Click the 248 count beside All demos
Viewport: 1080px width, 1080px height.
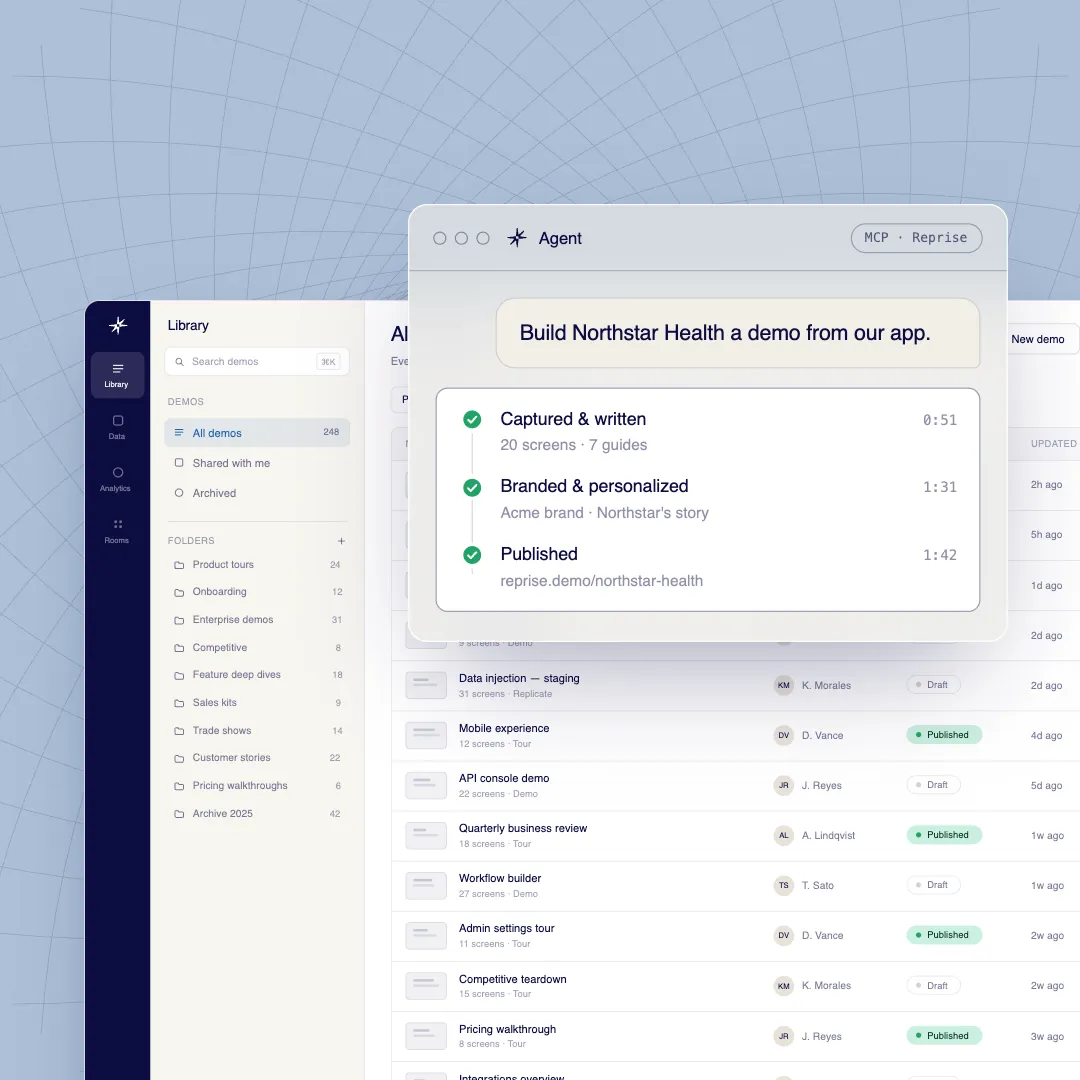pos(331,432)
